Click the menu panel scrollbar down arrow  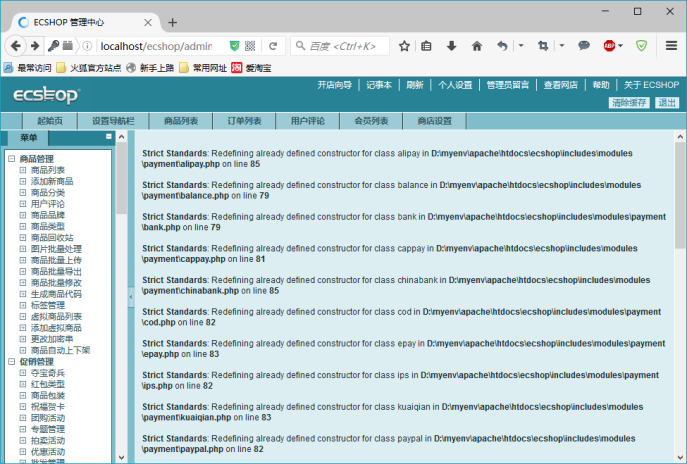(122, 457)
